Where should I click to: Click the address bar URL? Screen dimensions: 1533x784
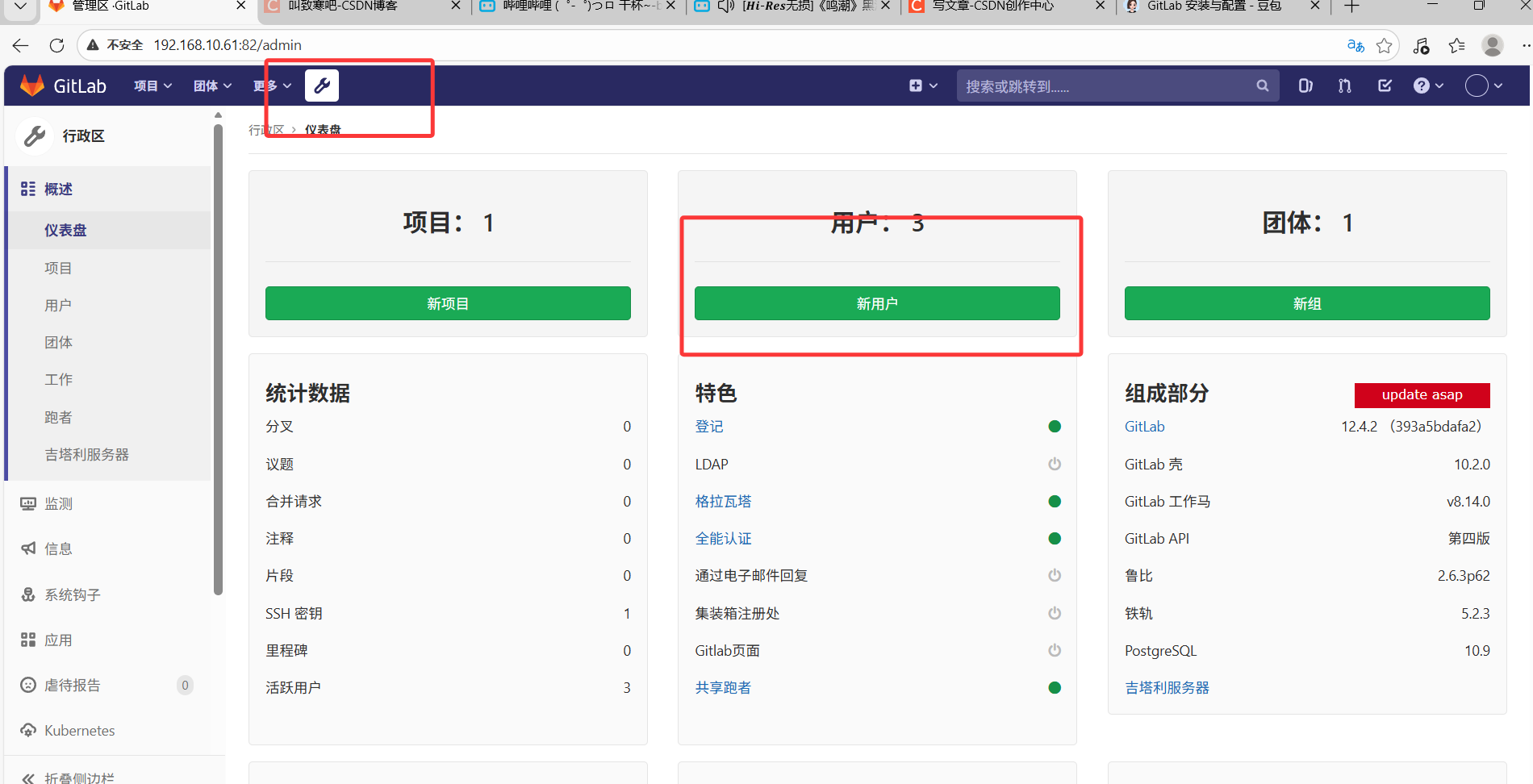pyautogui.click(x=228, y=45)
